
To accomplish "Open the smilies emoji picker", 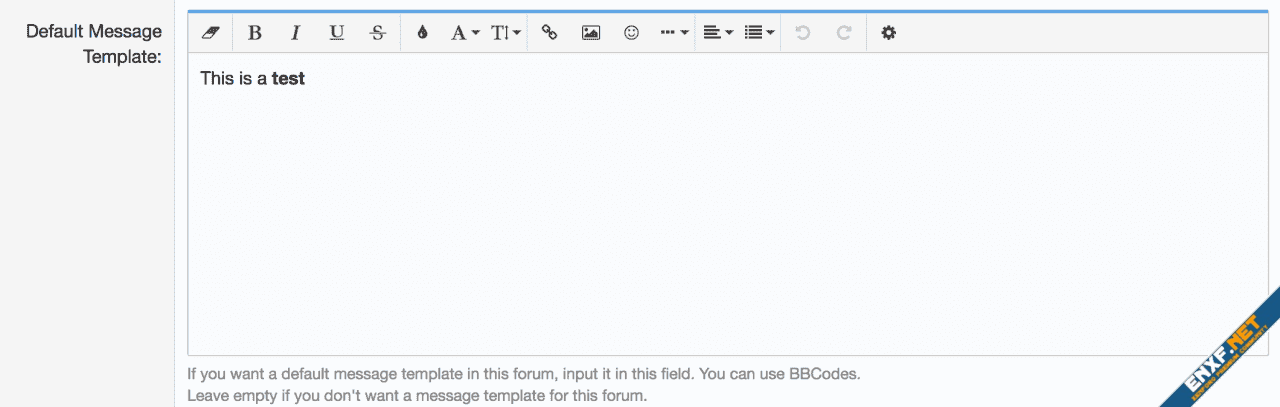I will click(x=631, y=33).
